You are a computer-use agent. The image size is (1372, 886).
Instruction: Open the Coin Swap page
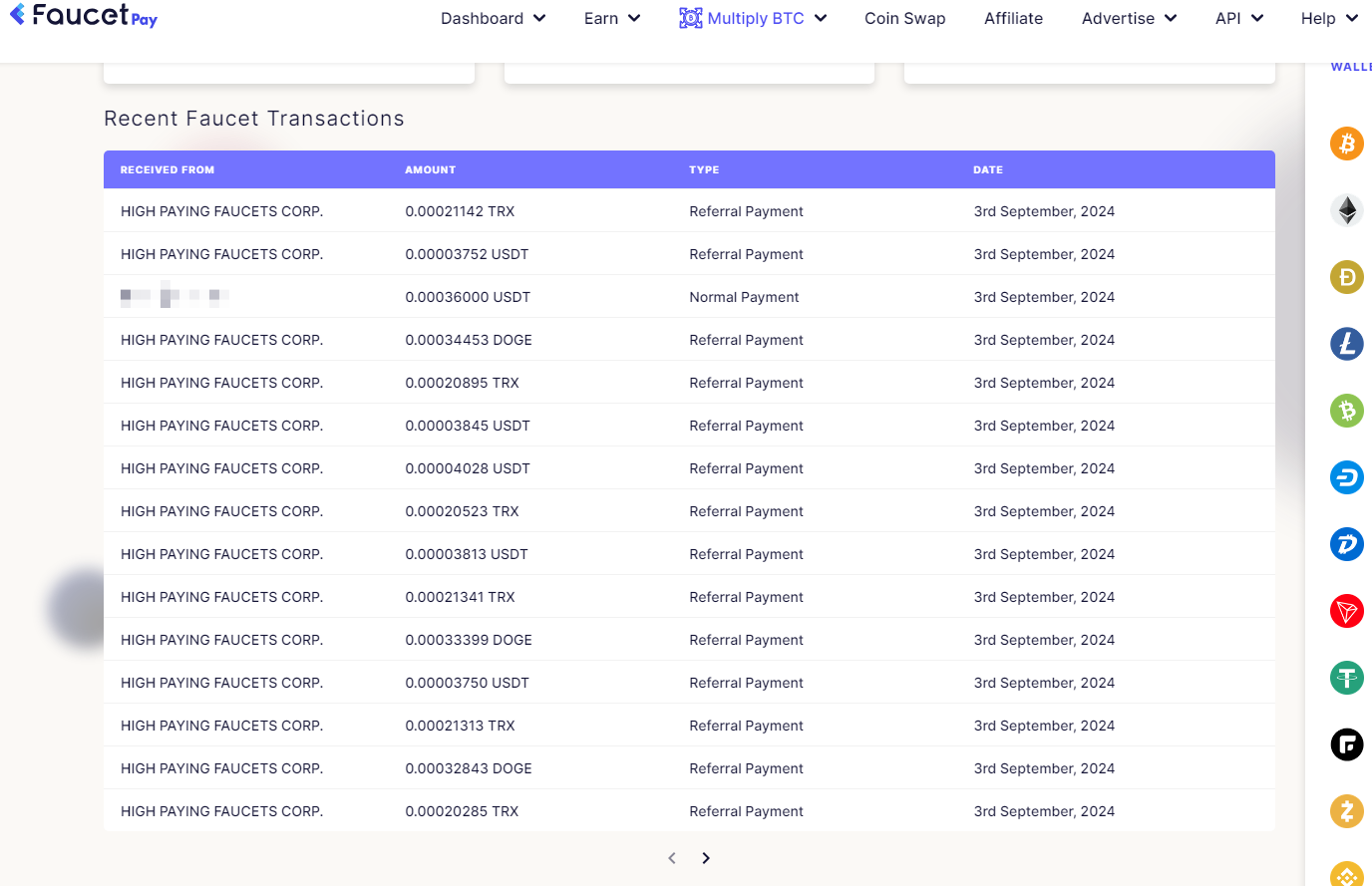pos(905,18)
